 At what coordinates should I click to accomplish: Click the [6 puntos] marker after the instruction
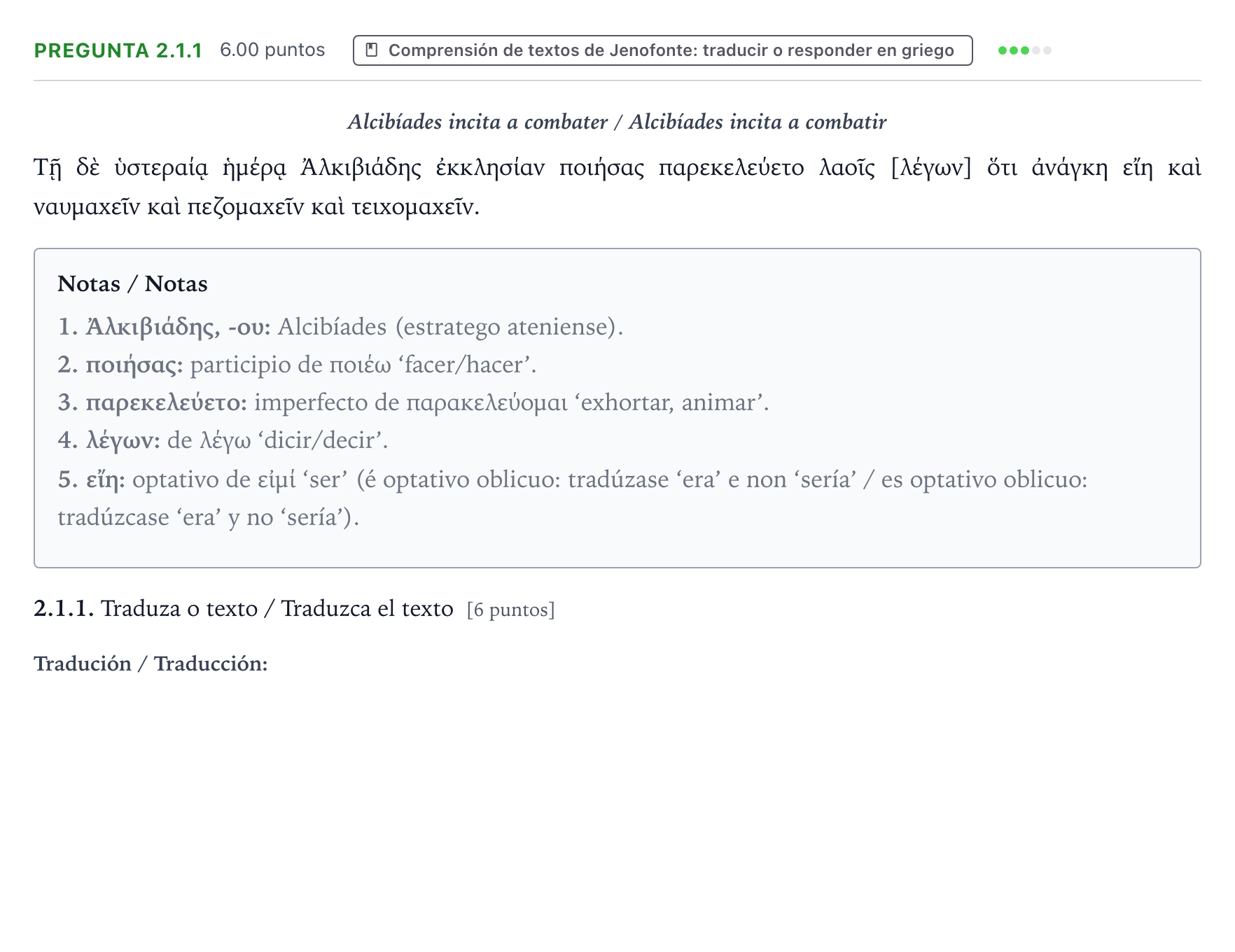(x=511, y=610)
